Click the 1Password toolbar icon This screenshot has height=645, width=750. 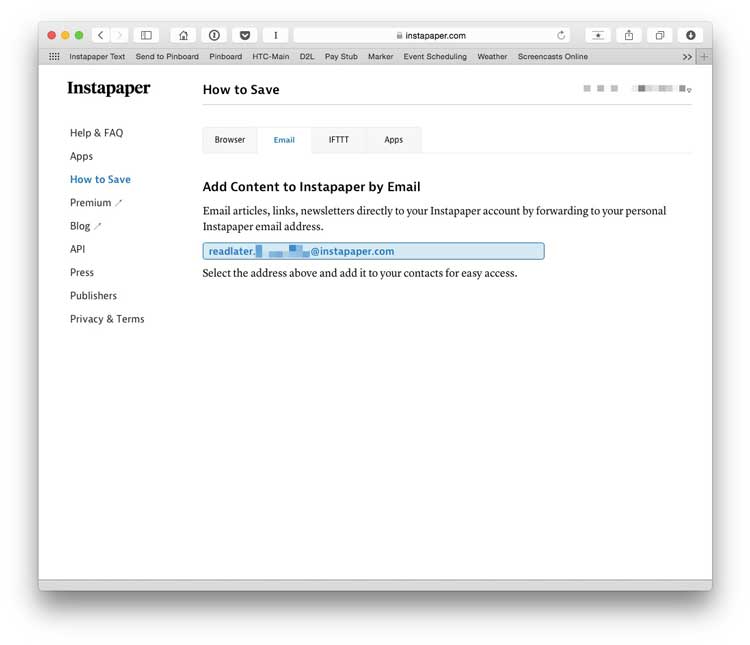214,35
